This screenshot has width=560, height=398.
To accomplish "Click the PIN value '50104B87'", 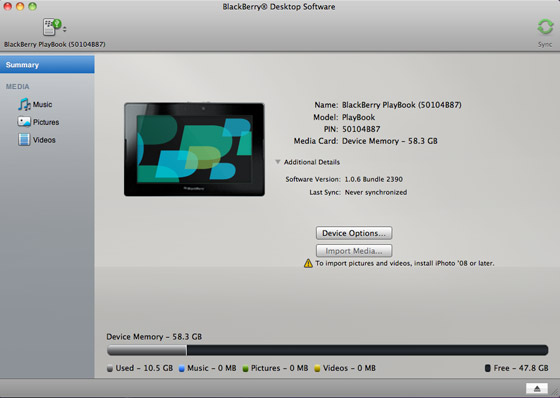I will [361, 129].
